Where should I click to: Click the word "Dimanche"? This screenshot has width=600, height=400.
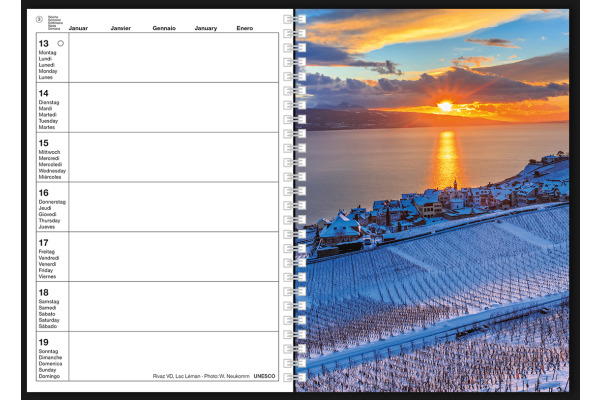[51, 358]
